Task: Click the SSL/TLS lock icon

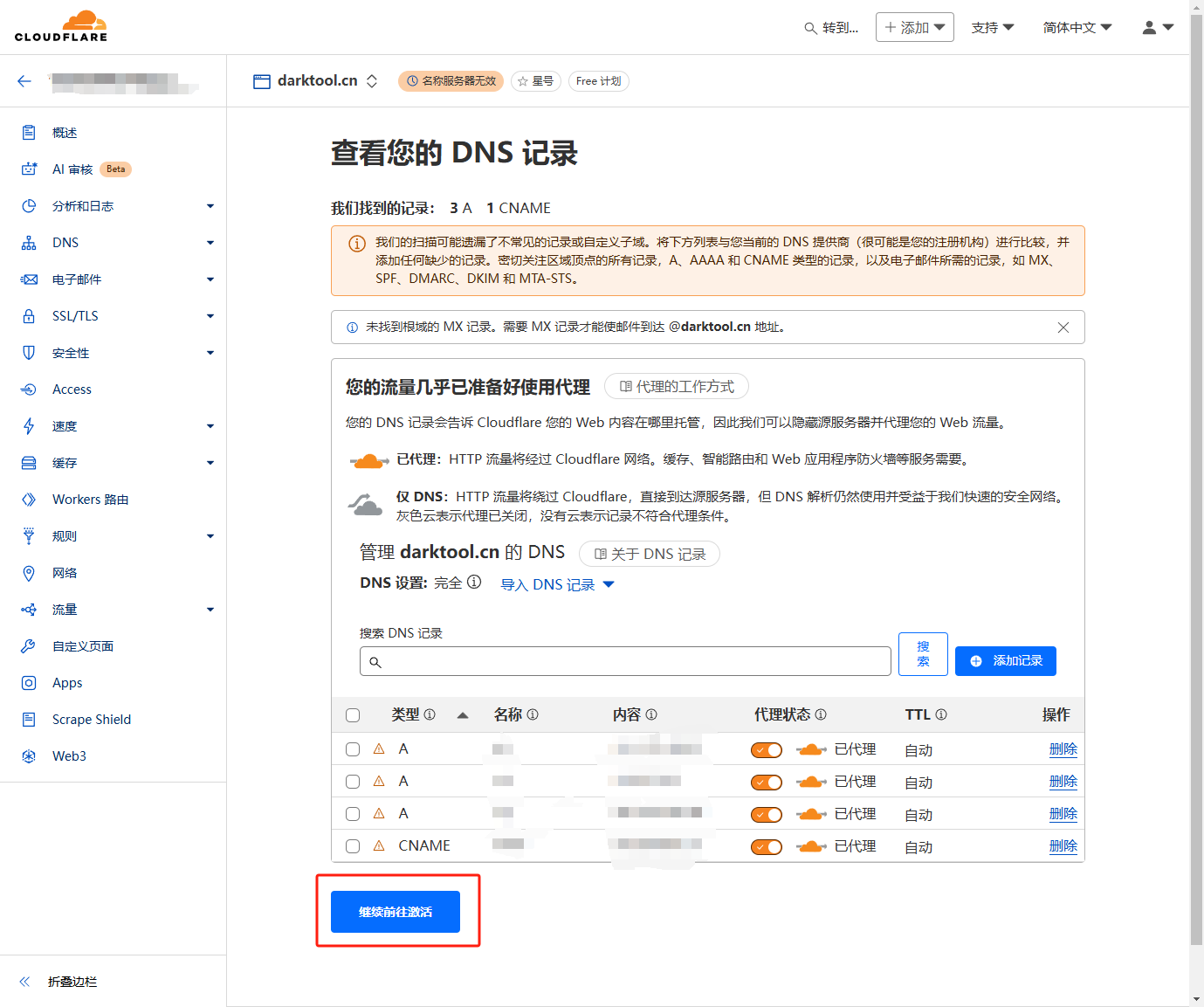Action: pyautogui.click(x=29, y=316)
